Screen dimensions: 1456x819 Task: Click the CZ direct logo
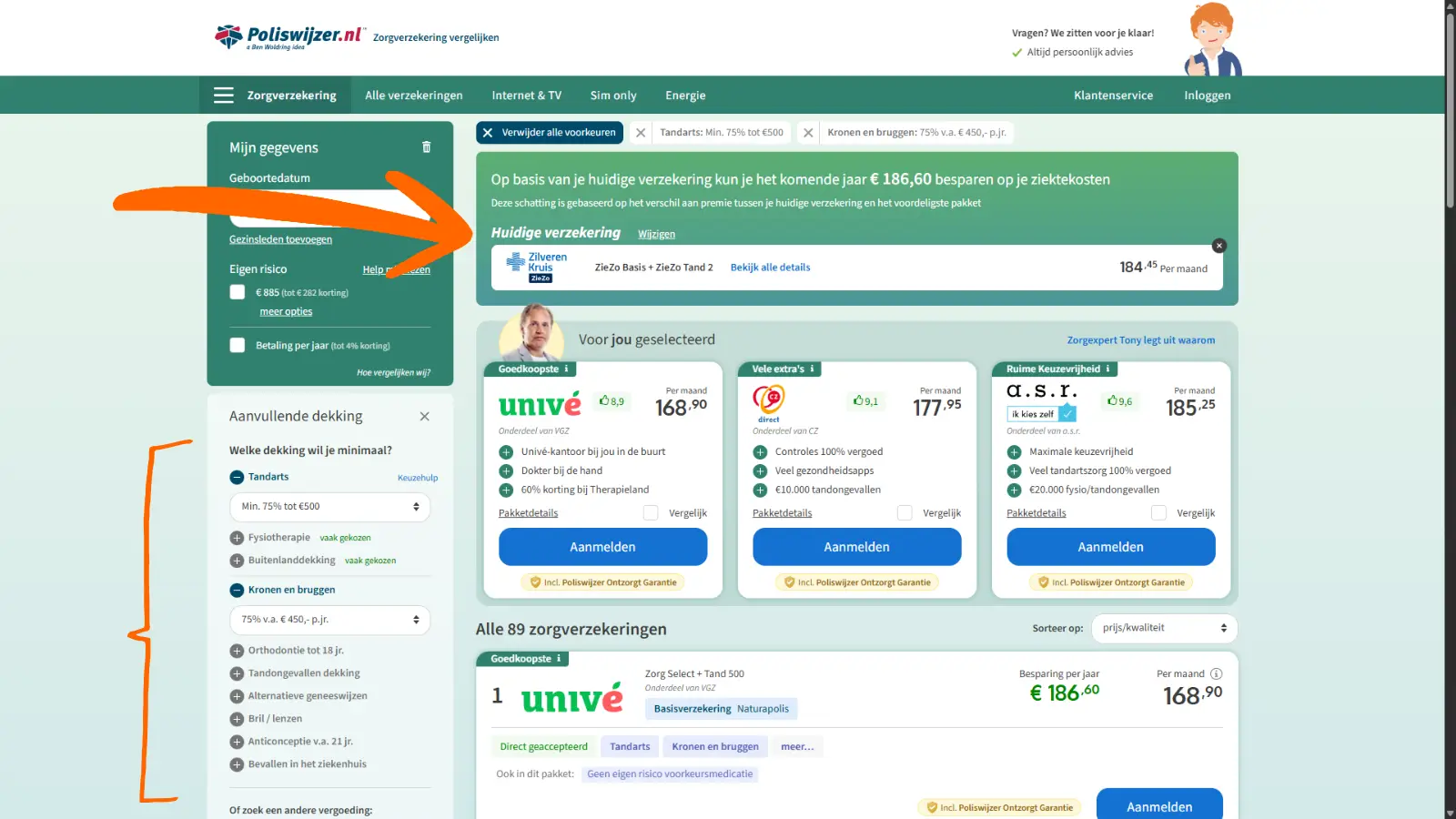pos(769,404)
